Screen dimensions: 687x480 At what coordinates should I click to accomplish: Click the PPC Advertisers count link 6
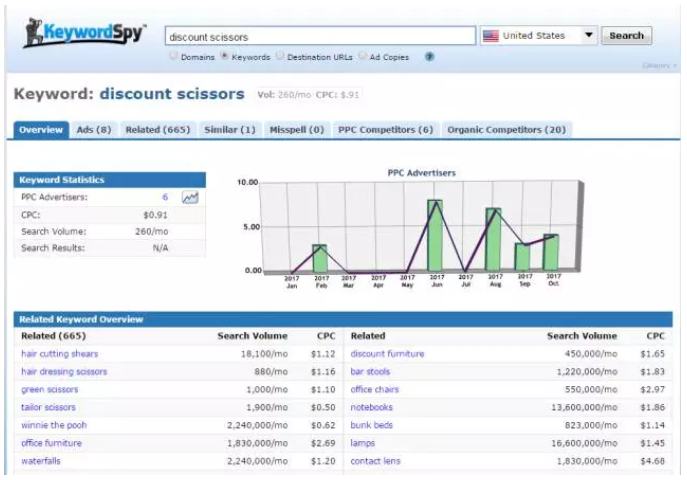(x=165, y=198)
